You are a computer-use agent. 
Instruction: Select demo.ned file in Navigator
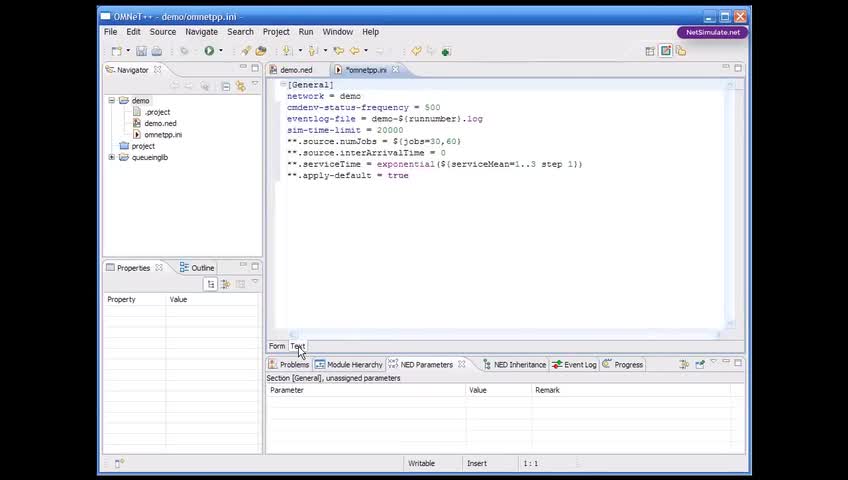160,123
